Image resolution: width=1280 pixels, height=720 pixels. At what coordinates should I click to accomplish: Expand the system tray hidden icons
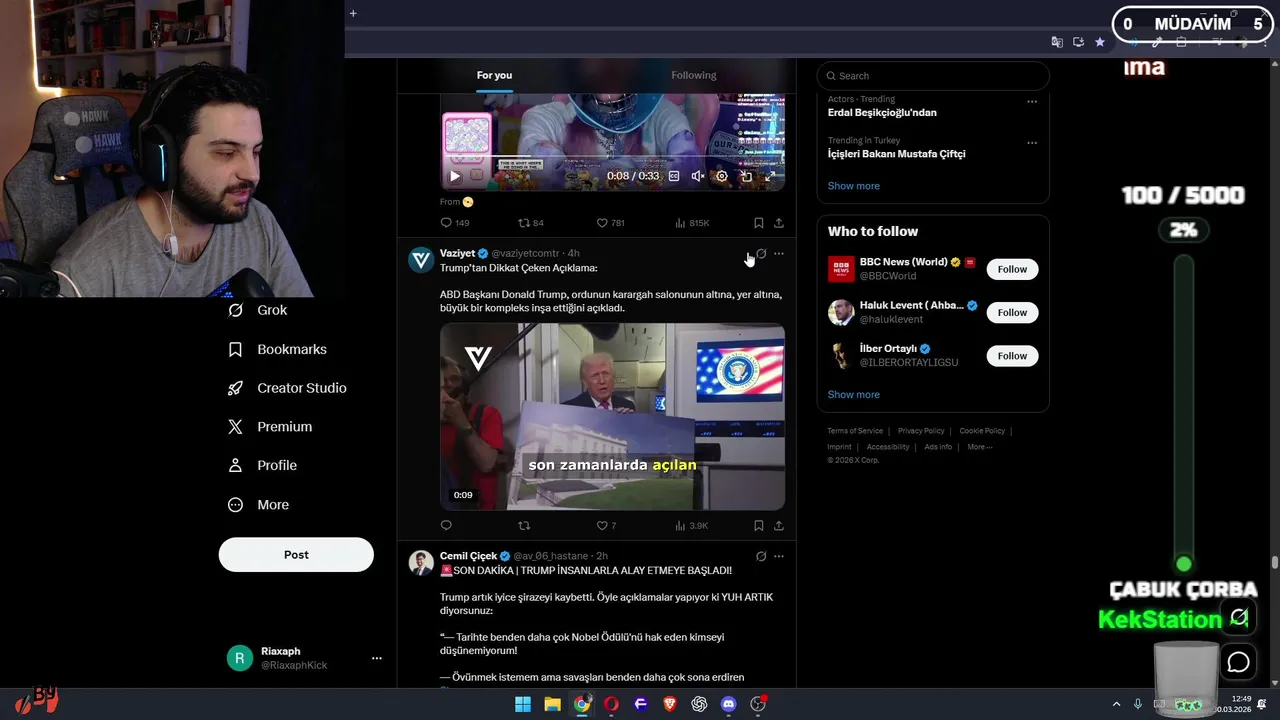1117,704
